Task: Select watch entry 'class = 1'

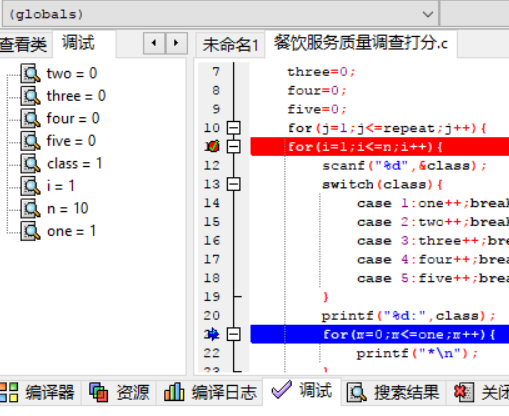Action: pyautogui.click(x=74, y=164)
